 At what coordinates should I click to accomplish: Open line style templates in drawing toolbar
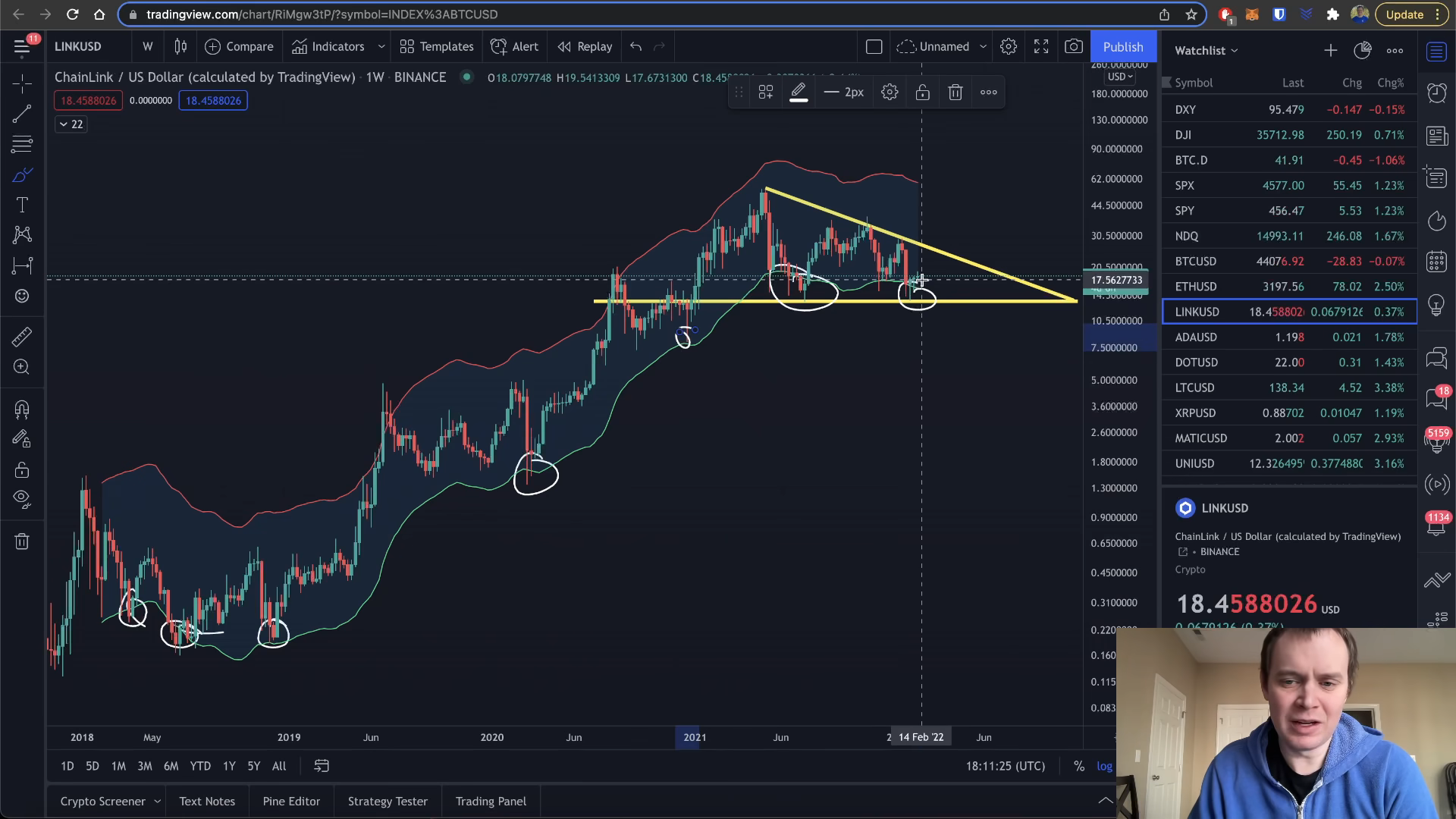point(766,93)
